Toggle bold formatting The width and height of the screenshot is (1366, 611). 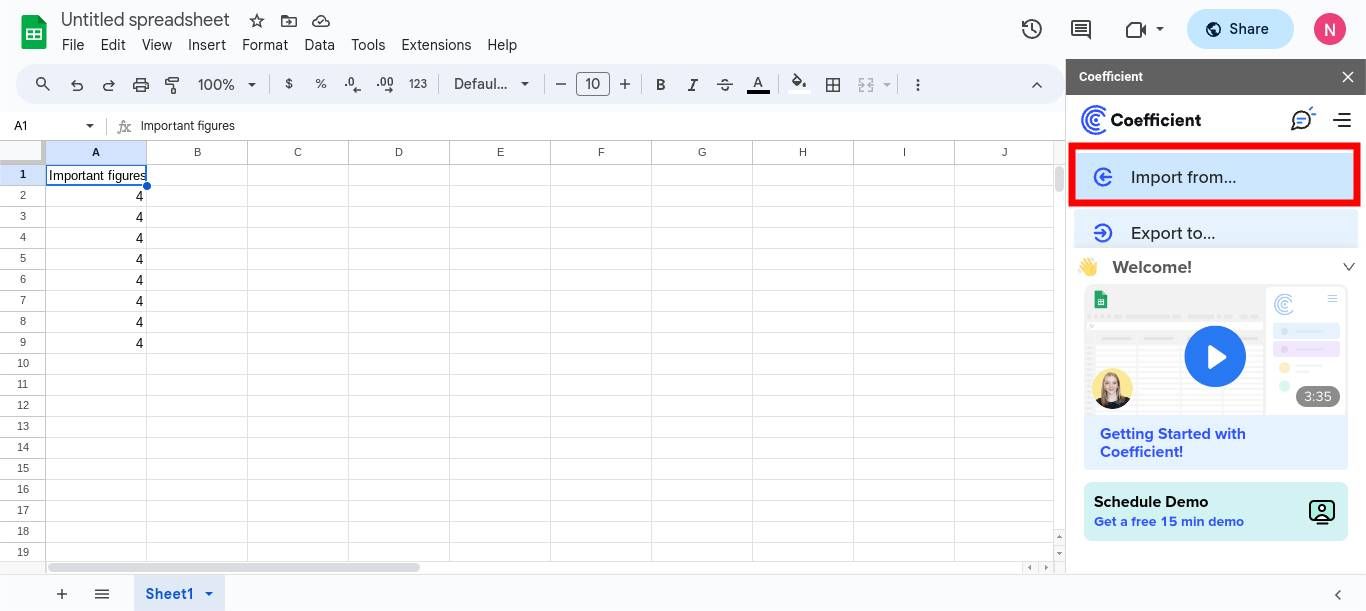[660, 84]
